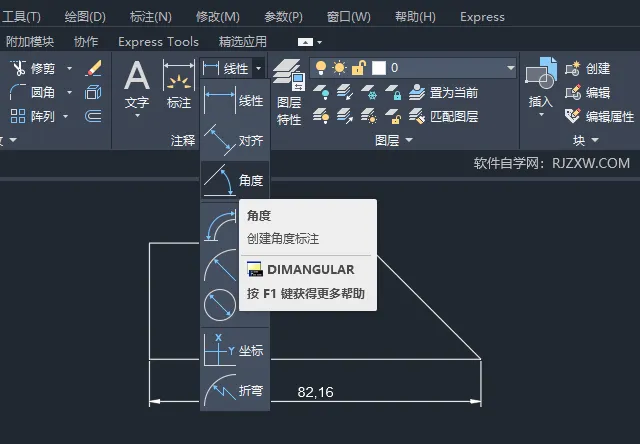Open the 窗口(W) menu
This screenshot has height=444, width=640.
[x=349, y=17]
